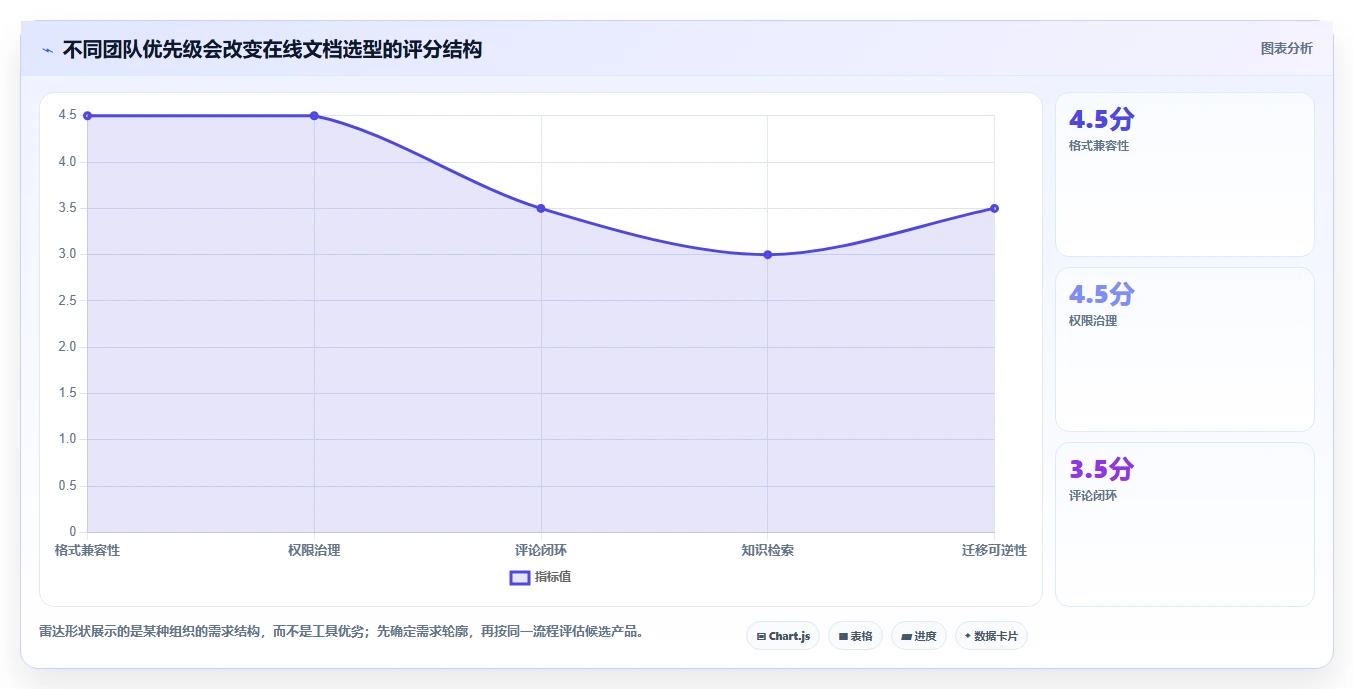The image size is (1354, 689).
Task: Click the 1.0 y-axis tick label
Action: (67, 439)
